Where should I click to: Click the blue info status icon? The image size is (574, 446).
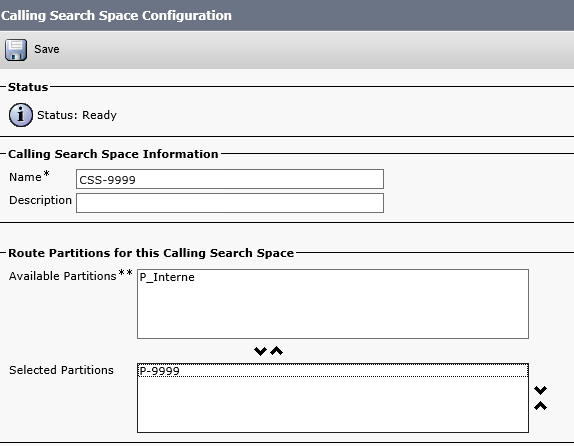[21, 115]
